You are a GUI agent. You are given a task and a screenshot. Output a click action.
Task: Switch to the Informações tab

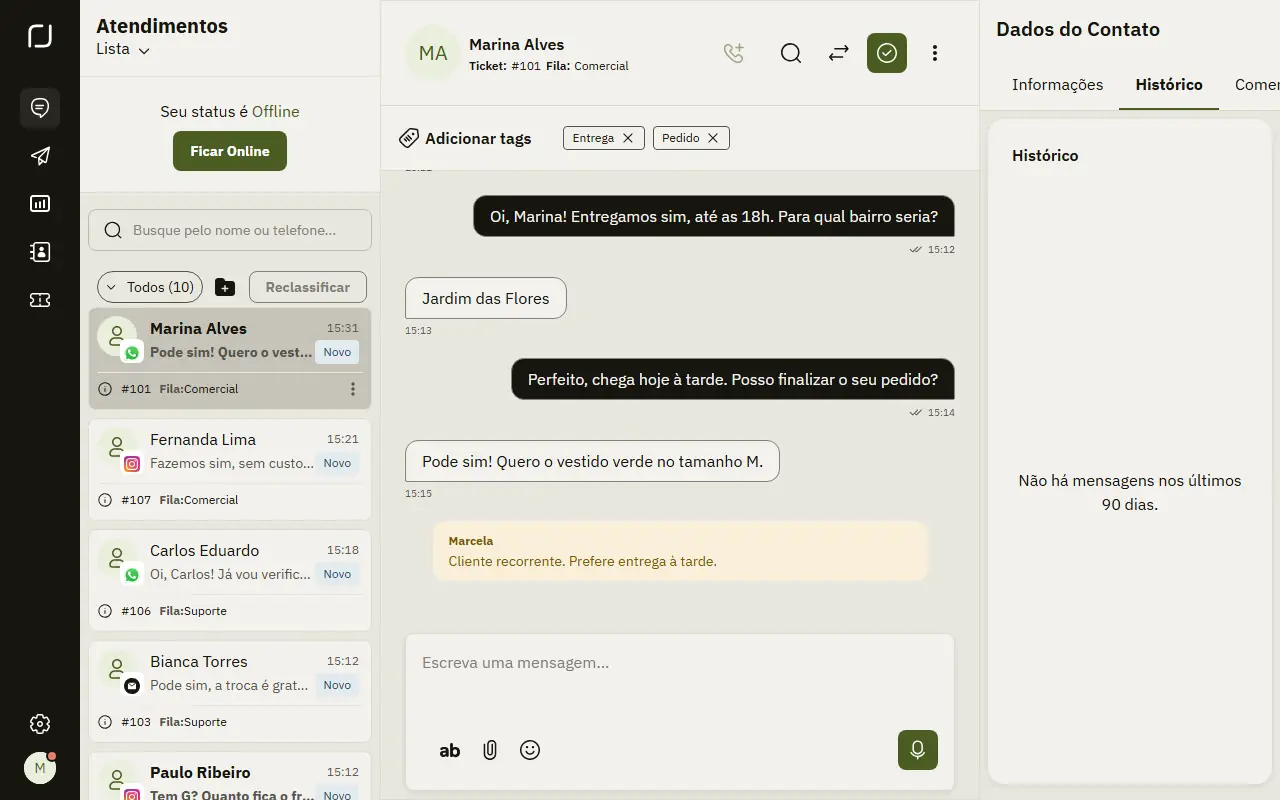[x=1057, y=85]
